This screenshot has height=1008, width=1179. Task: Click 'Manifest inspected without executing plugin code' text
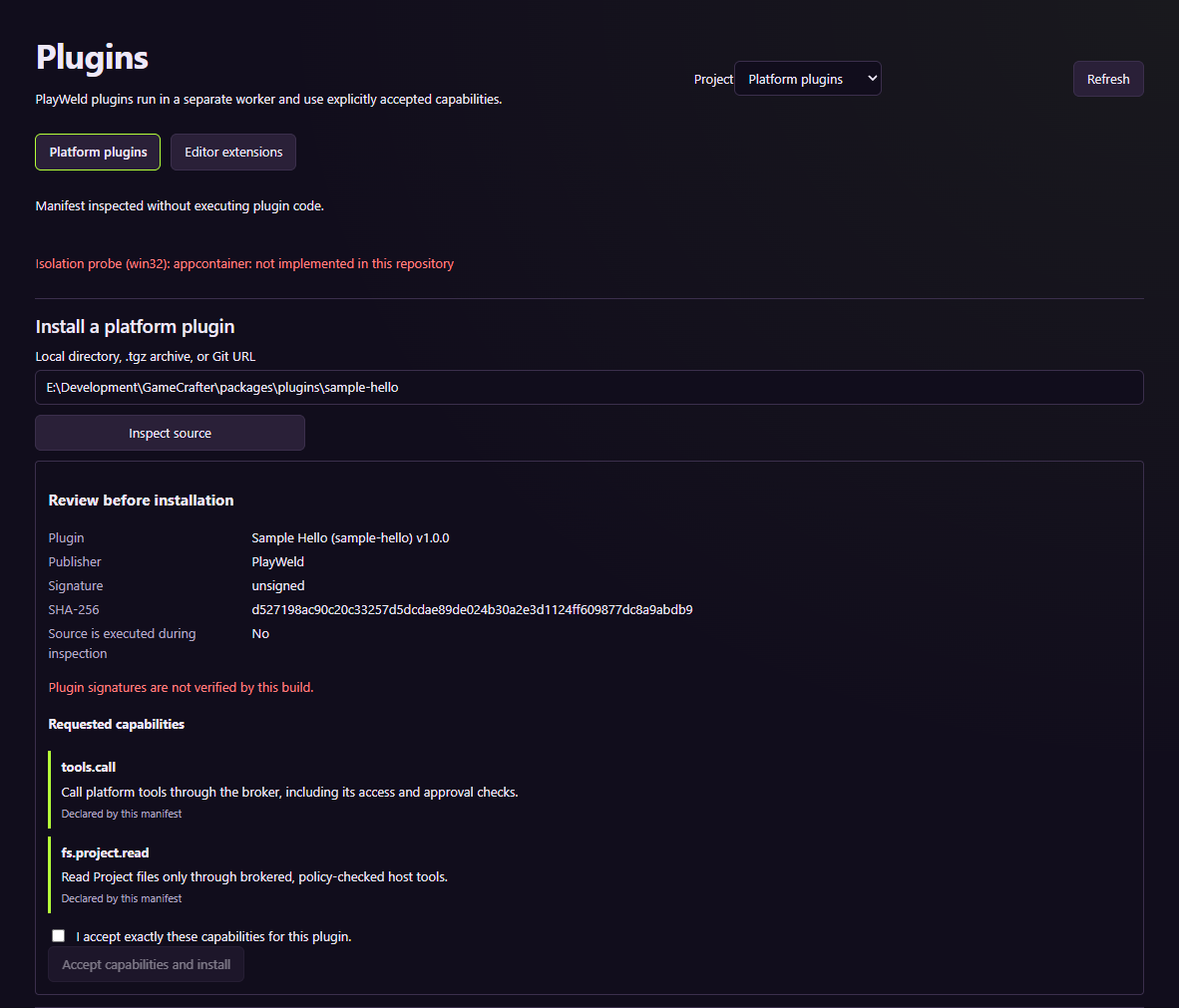coord(180,206)
